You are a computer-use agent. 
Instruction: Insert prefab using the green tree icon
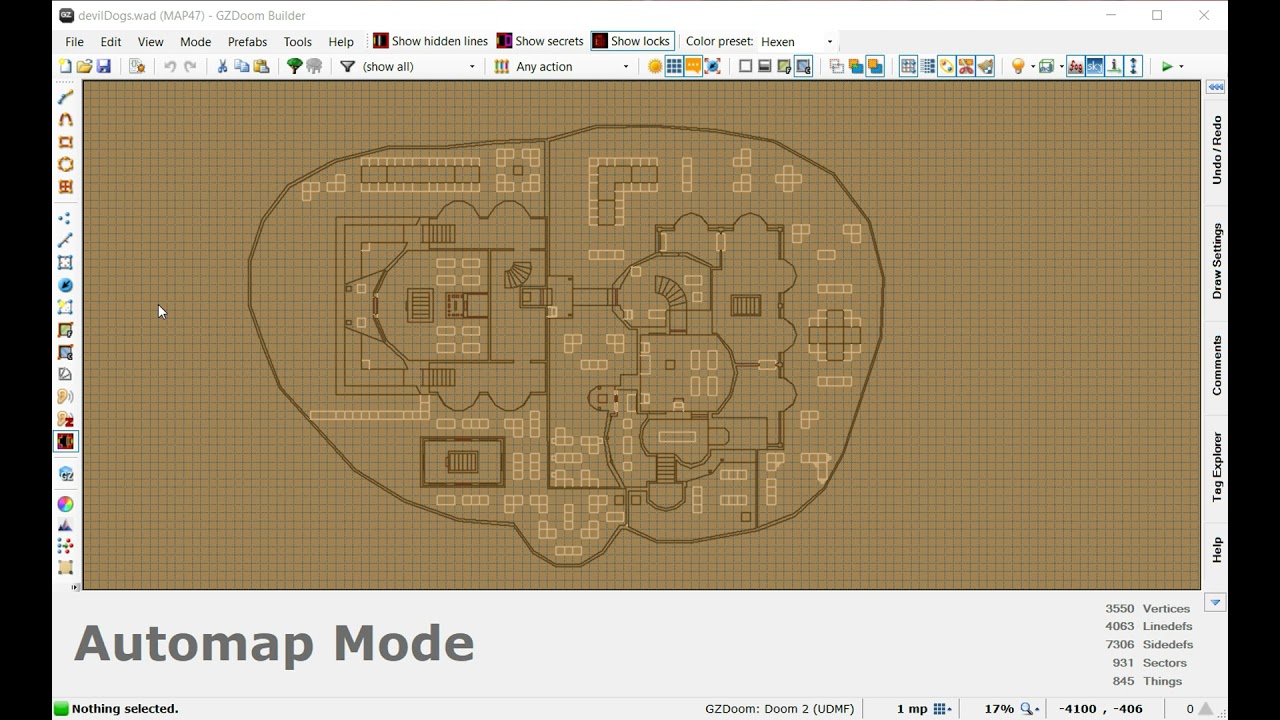click(x=294, y=66)
